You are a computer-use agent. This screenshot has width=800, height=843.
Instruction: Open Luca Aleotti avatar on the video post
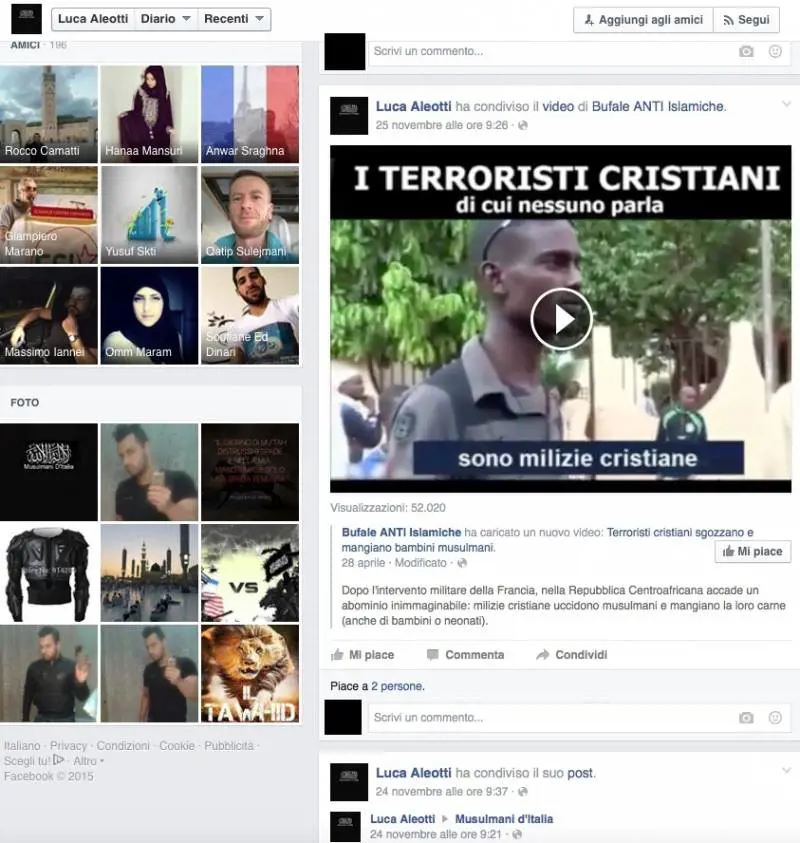pos(349,116)
